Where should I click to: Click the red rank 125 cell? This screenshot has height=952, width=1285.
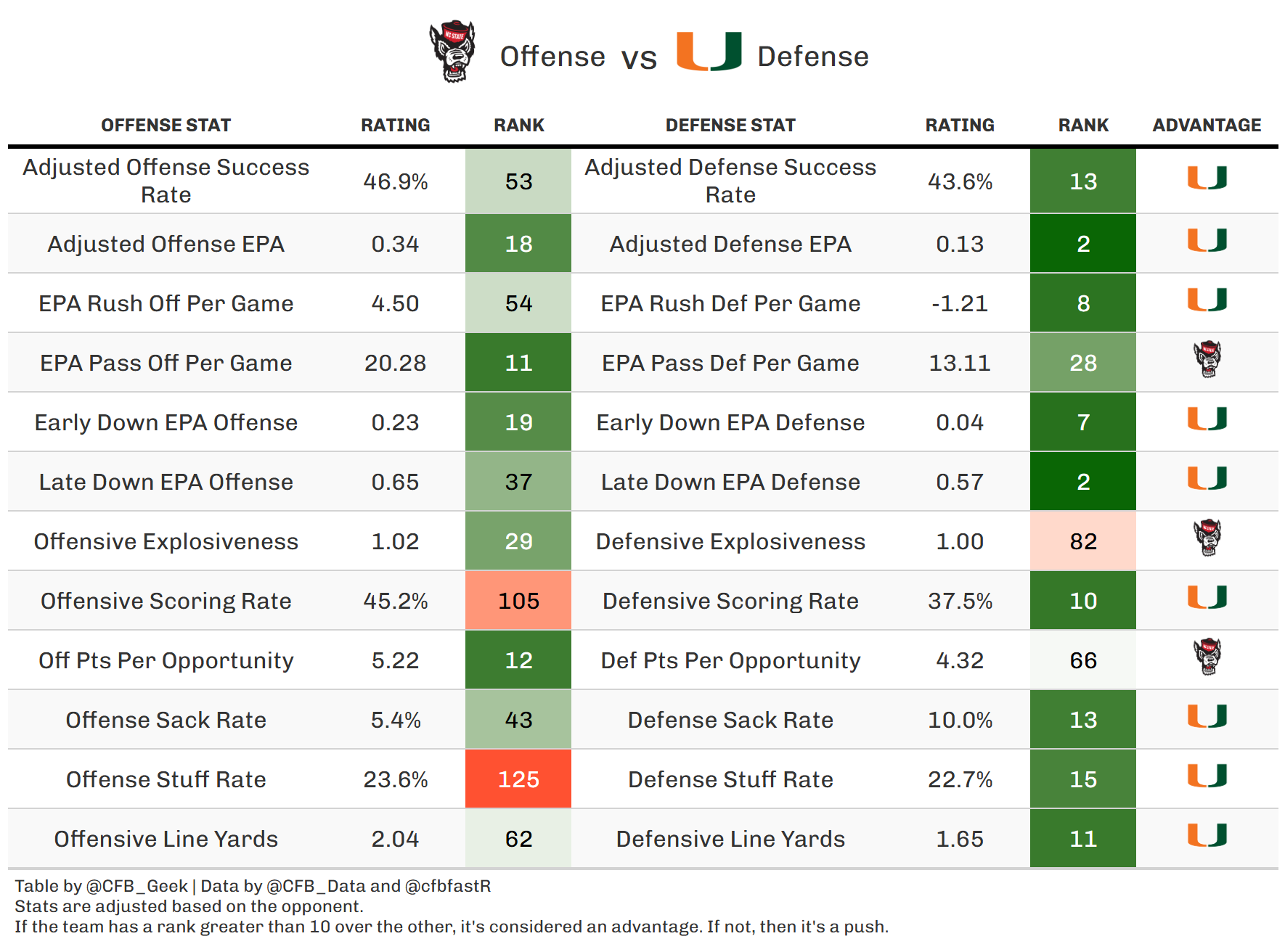coord(518,779)
